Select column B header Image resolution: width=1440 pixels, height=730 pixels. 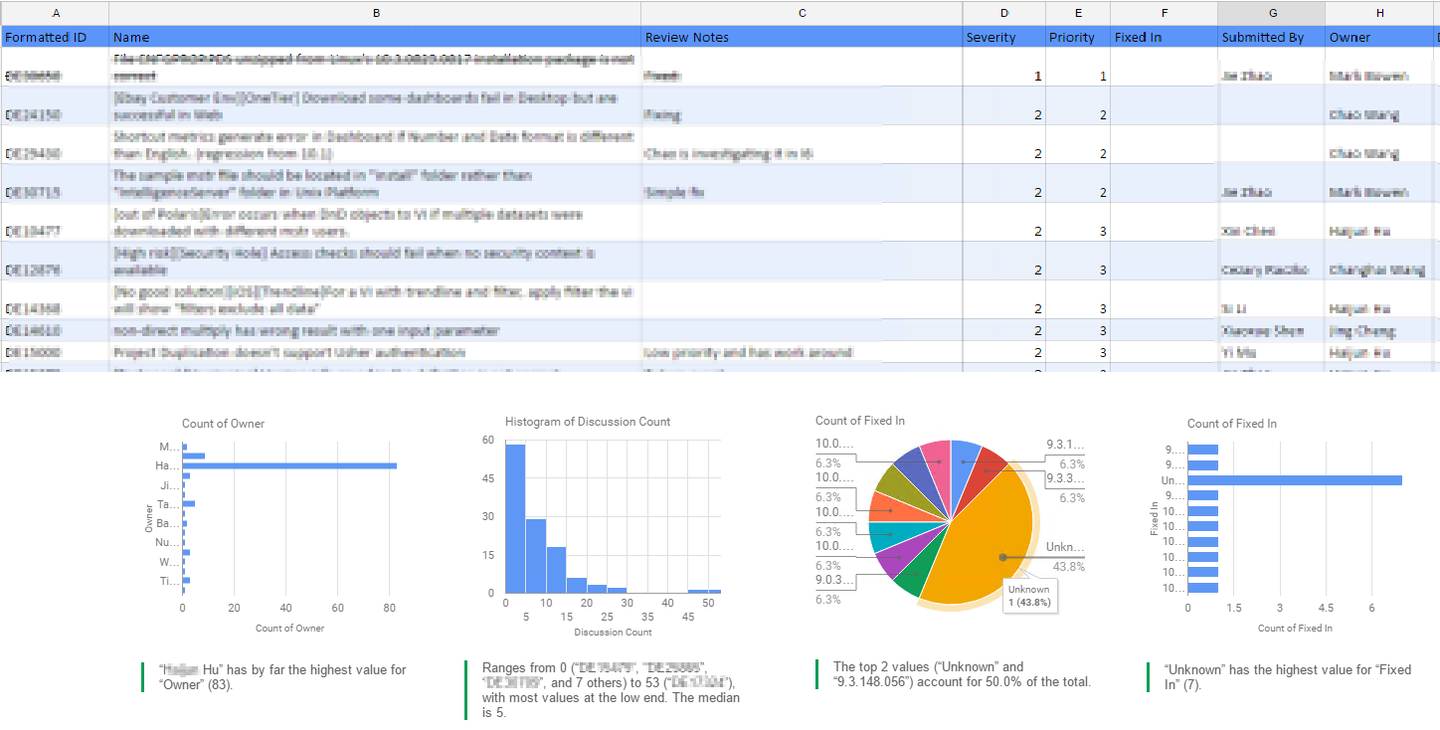click(x=375, y=13)
